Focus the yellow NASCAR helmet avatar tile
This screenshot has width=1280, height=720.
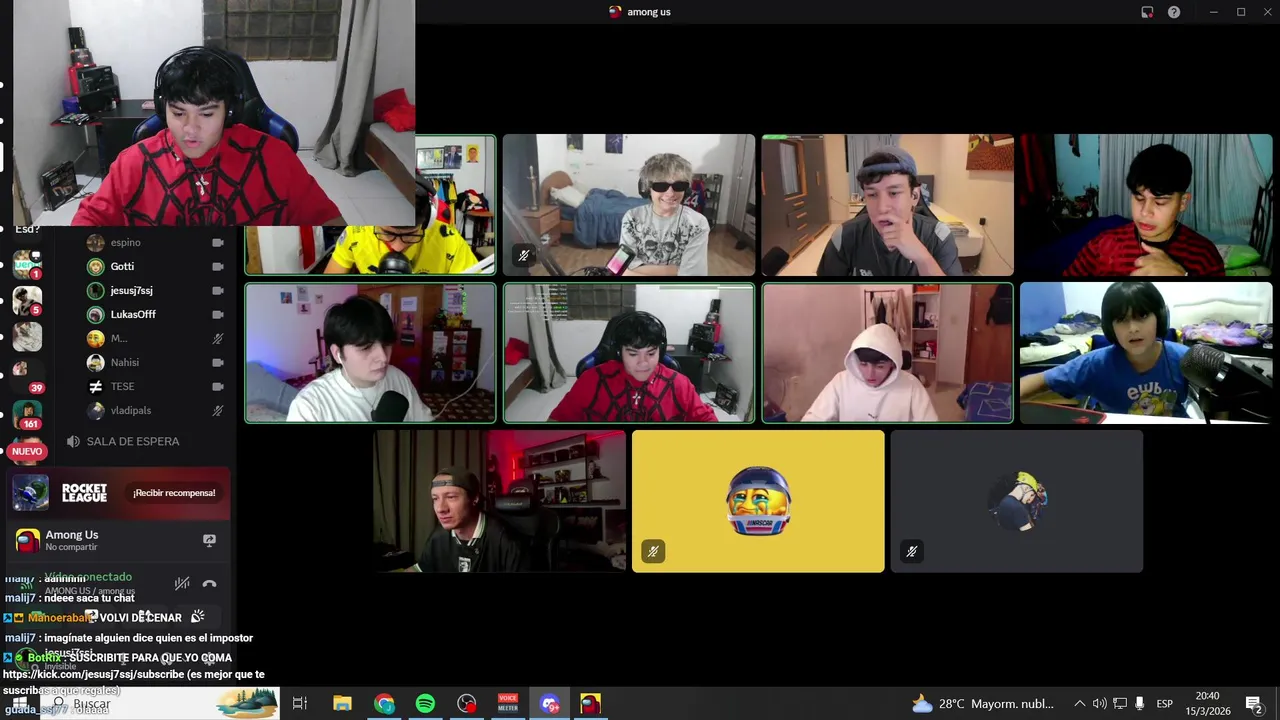pos(758,501)
